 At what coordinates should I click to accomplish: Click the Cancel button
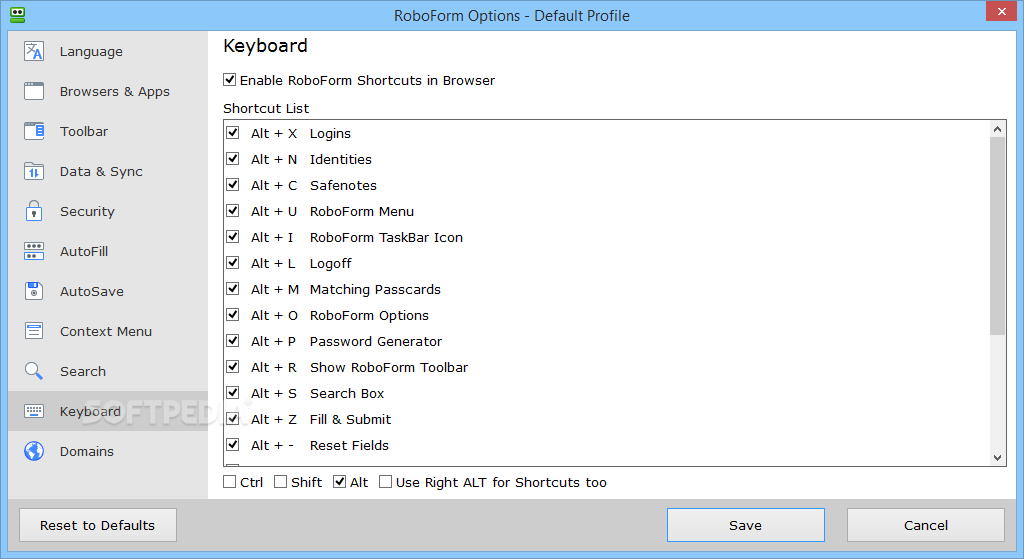926,525
